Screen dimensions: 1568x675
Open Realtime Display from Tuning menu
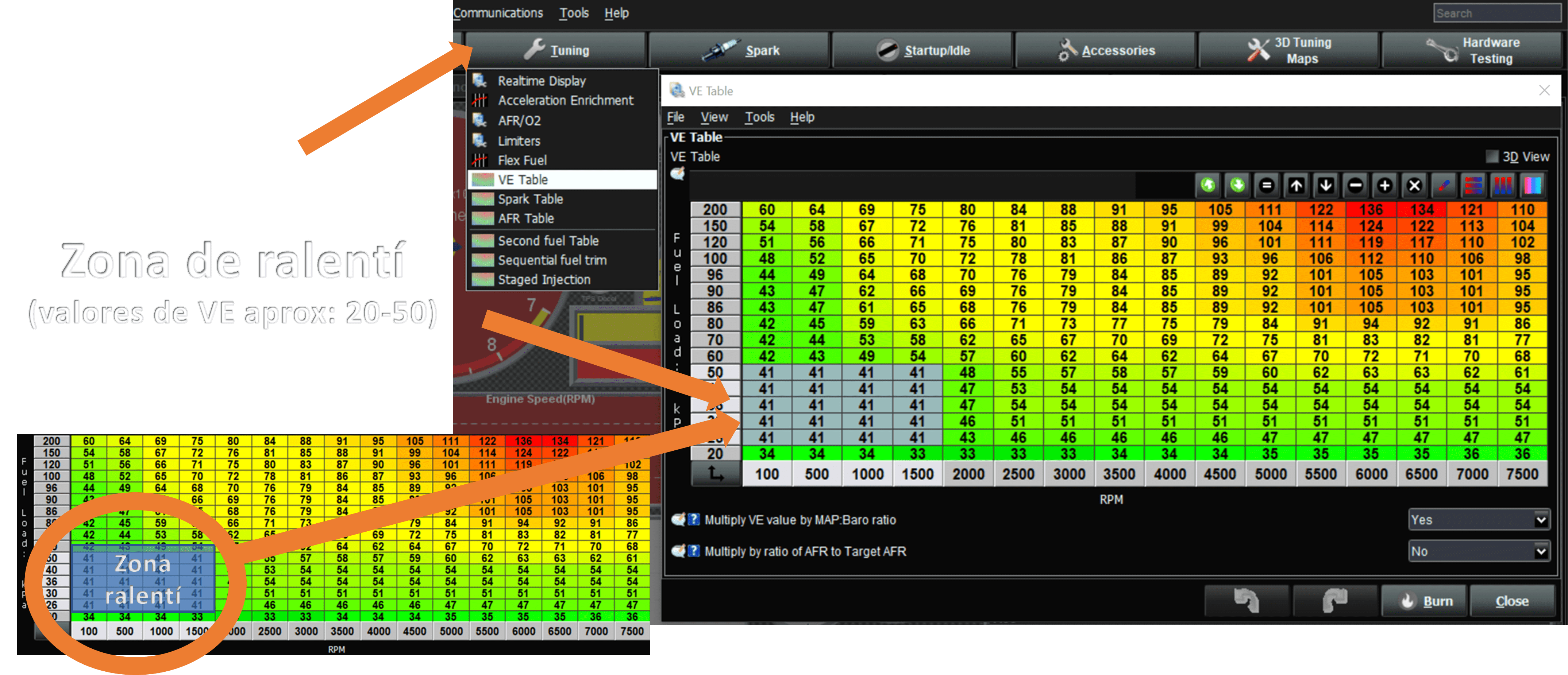coord(562,81)
